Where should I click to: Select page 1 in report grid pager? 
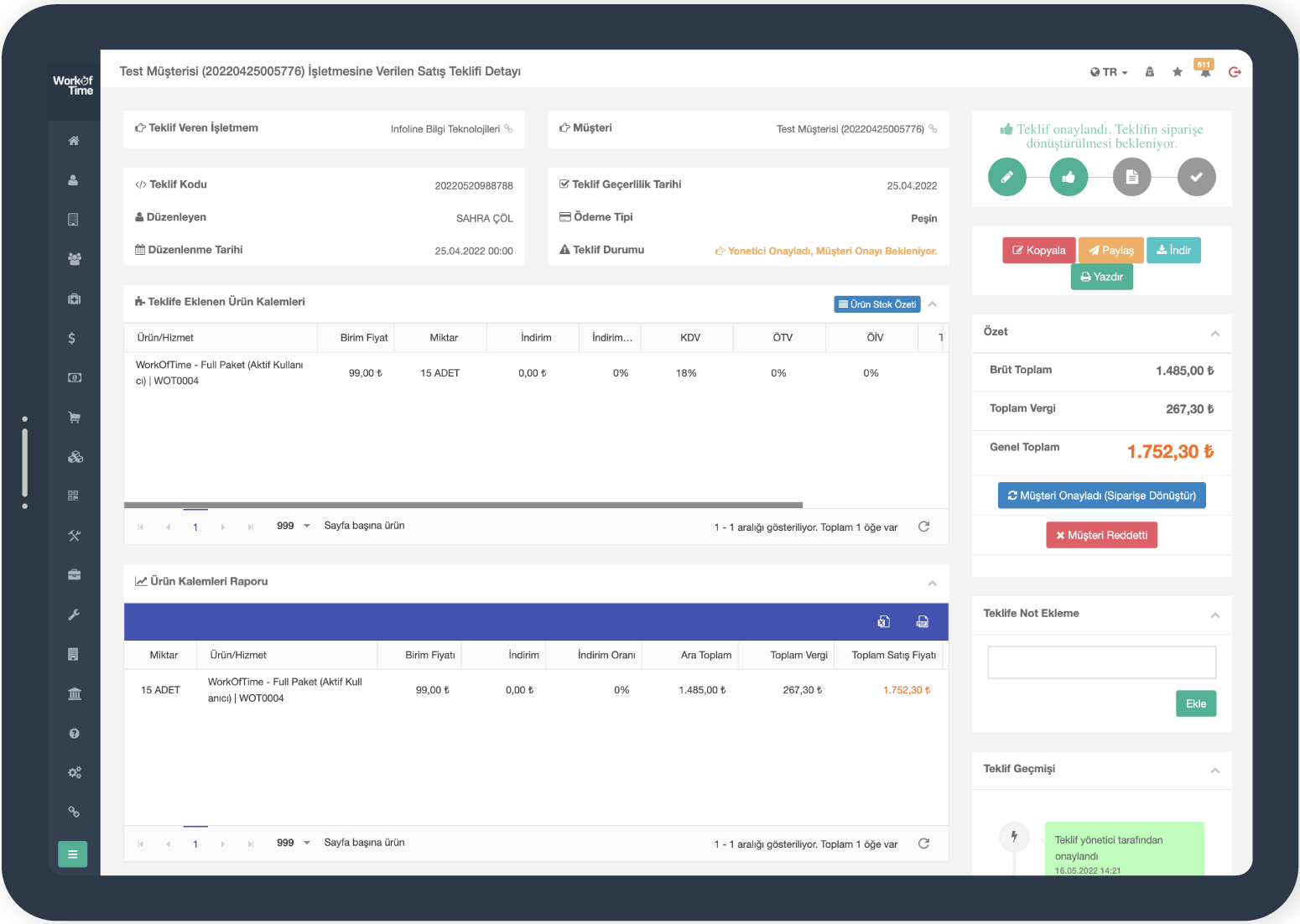tap(195, 844)
